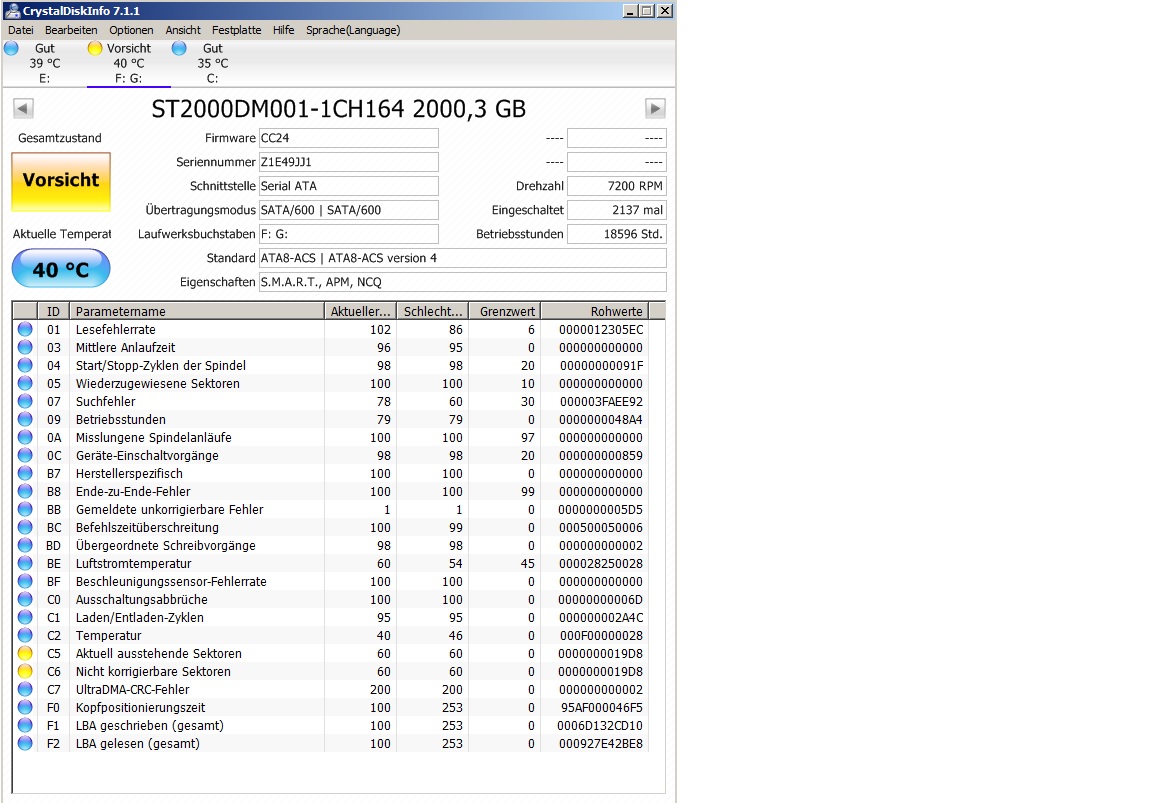Sort by the Rohwerte column header

(595, 311)
